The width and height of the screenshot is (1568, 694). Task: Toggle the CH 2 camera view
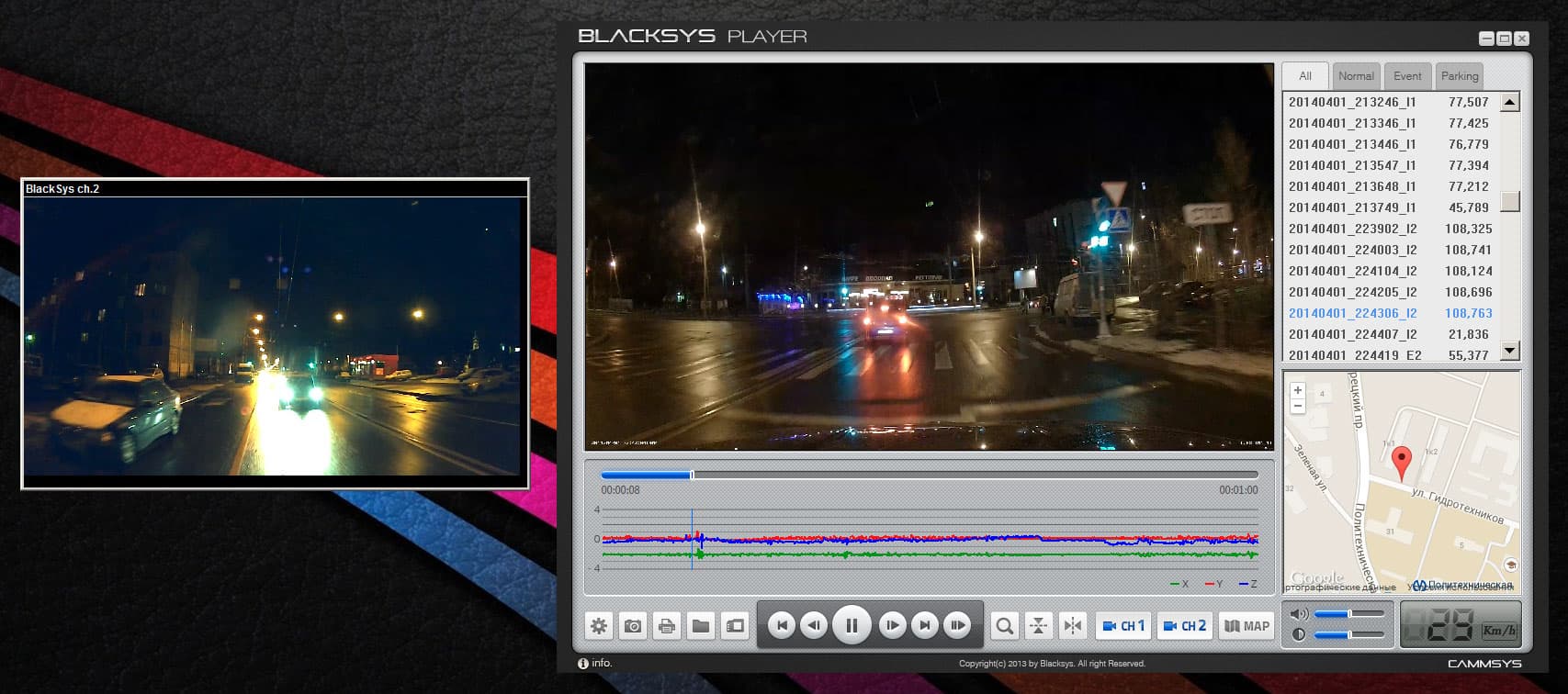pyautogui.click(x=1185, y=626)
